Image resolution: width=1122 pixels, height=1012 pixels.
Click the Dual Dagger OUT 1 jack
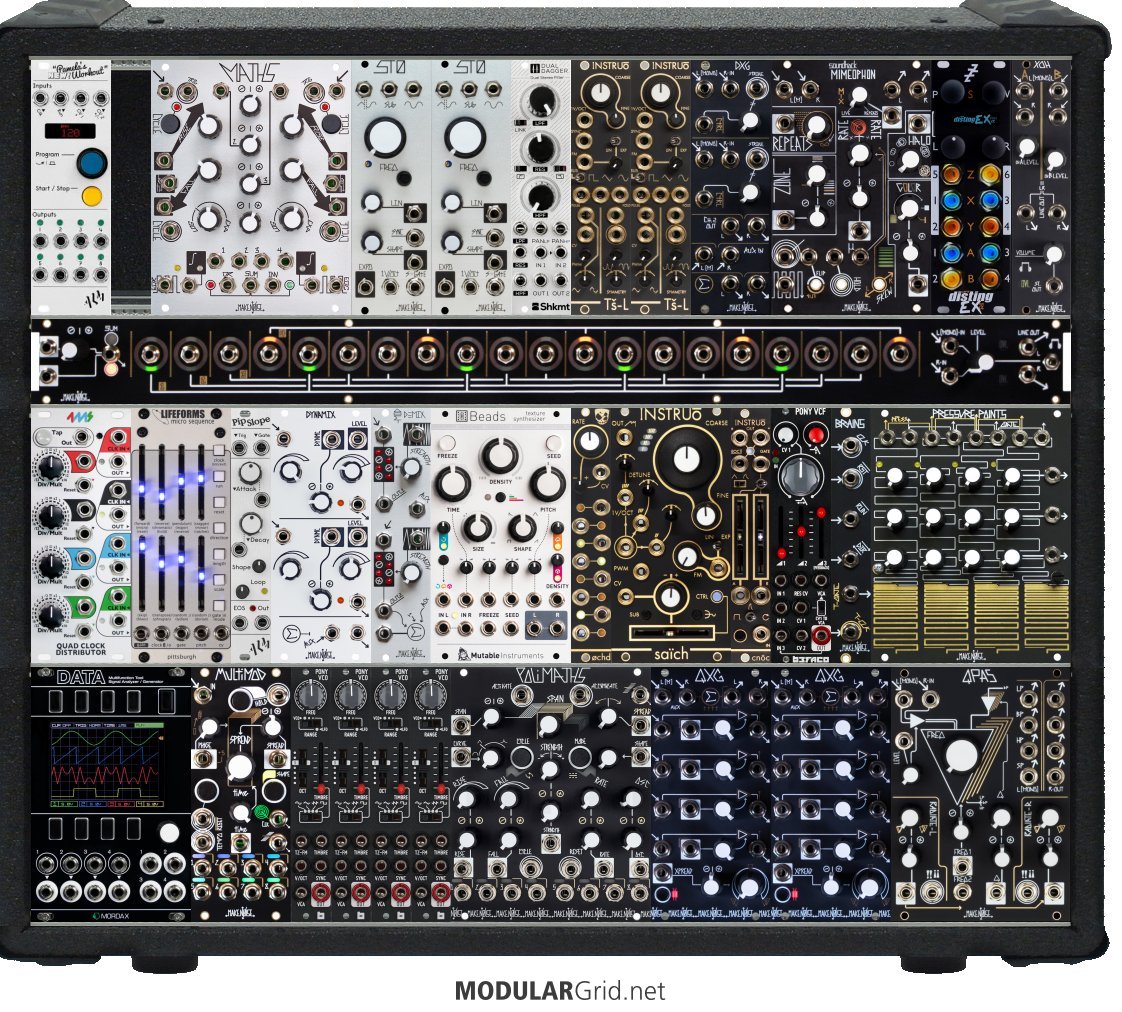tap(541, 283)
